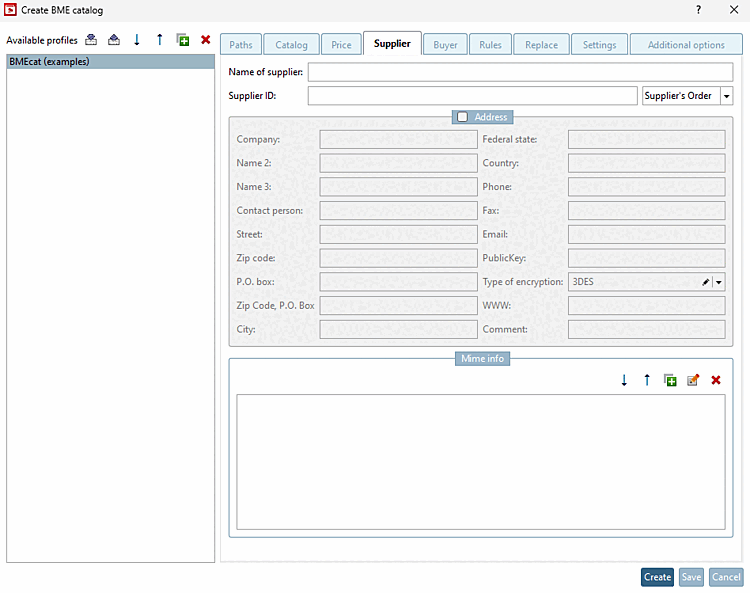Image resolution: width=750 pixels, height=593 pixels.
Task: Focus the Supplier ID input field
Action: 473,96
